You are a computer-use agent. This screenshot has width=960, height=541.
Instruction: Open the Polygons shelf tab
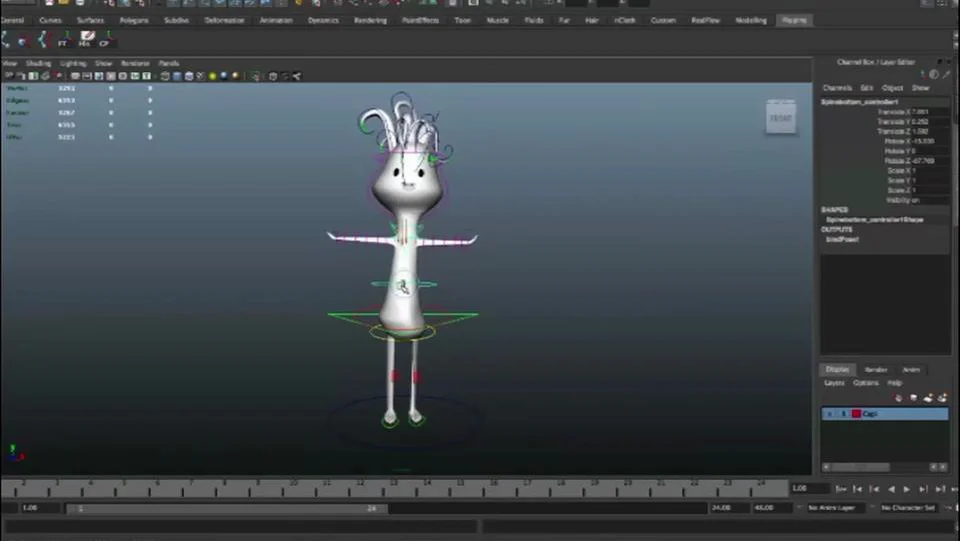point(134,20)
